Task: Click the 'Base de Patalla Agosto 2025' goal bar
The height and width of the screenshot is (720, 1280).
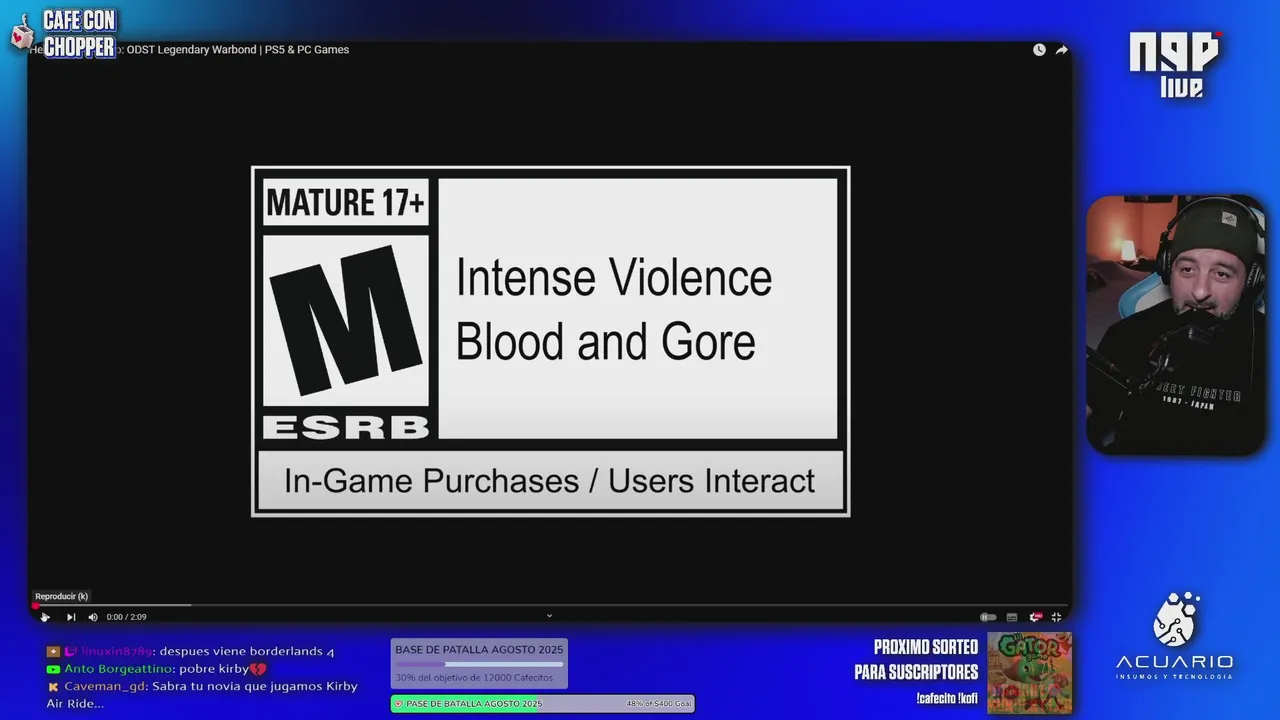Action: (x=479, y=663)
